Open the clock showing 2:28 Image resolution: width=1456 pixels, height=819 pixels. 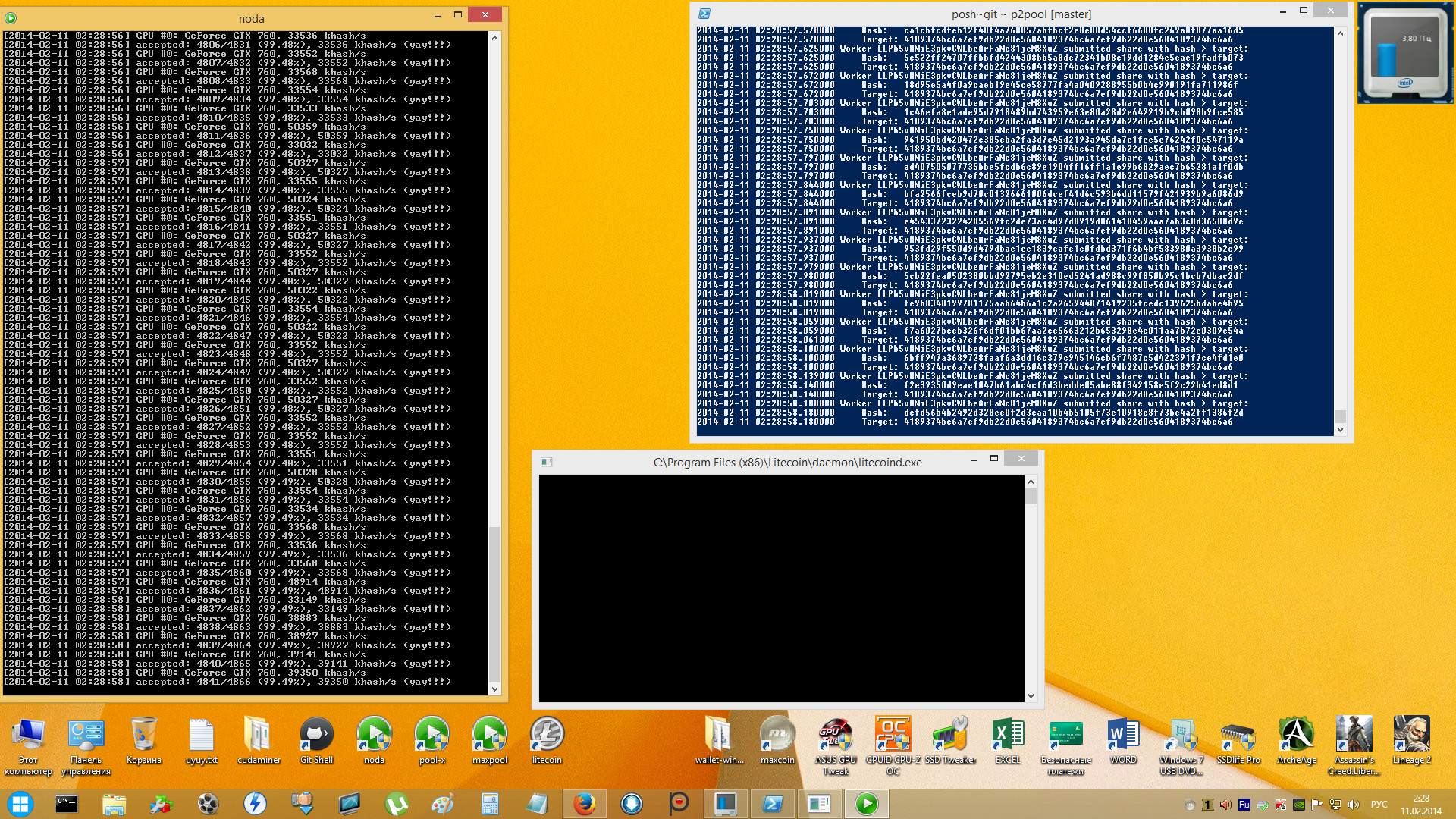[x=1421, y=804]
